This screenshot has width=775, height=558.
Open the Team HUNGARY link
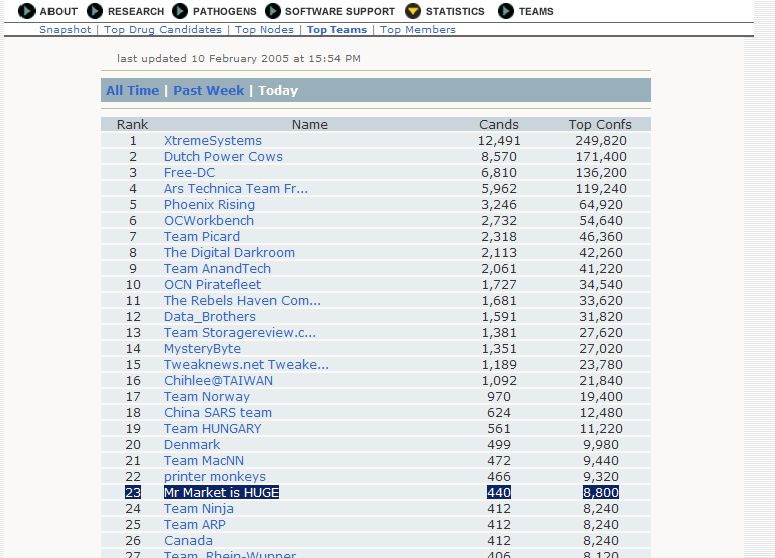pos(212,429)
